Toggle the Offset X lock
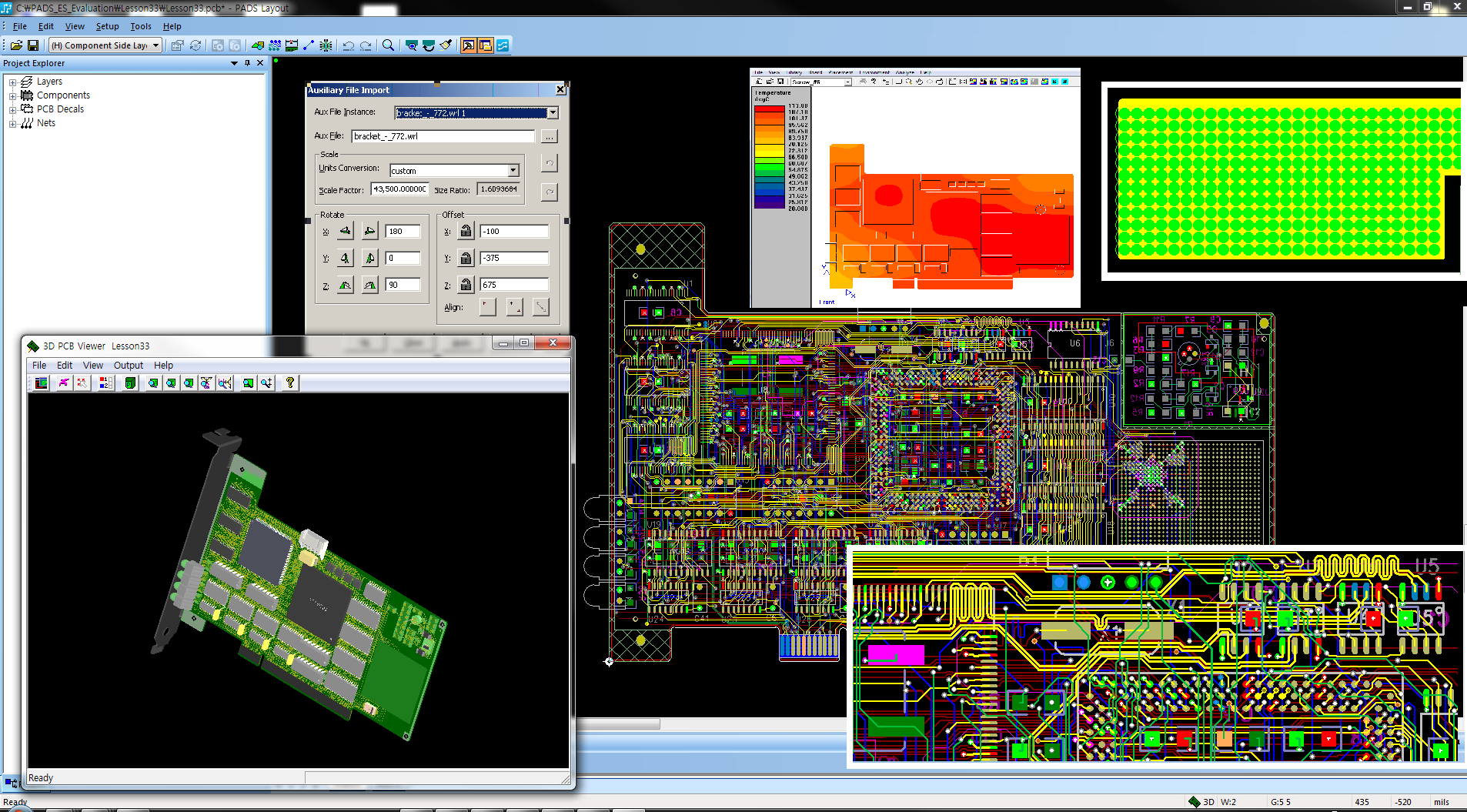The height and width of the screenshot is (812, 1467). click(x=466, y=231)
